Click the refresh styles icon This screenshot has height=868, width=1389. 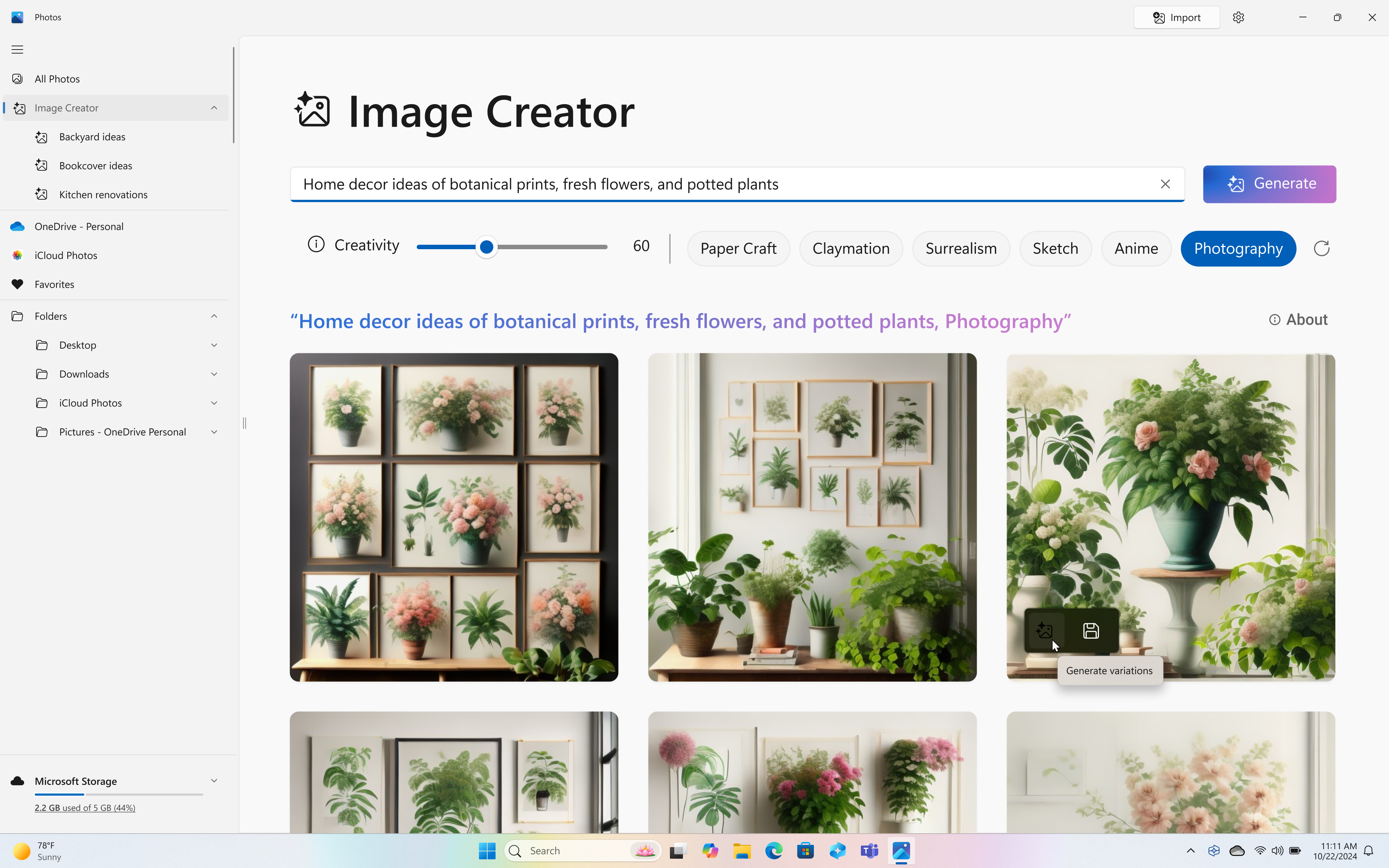(1321, 248)
